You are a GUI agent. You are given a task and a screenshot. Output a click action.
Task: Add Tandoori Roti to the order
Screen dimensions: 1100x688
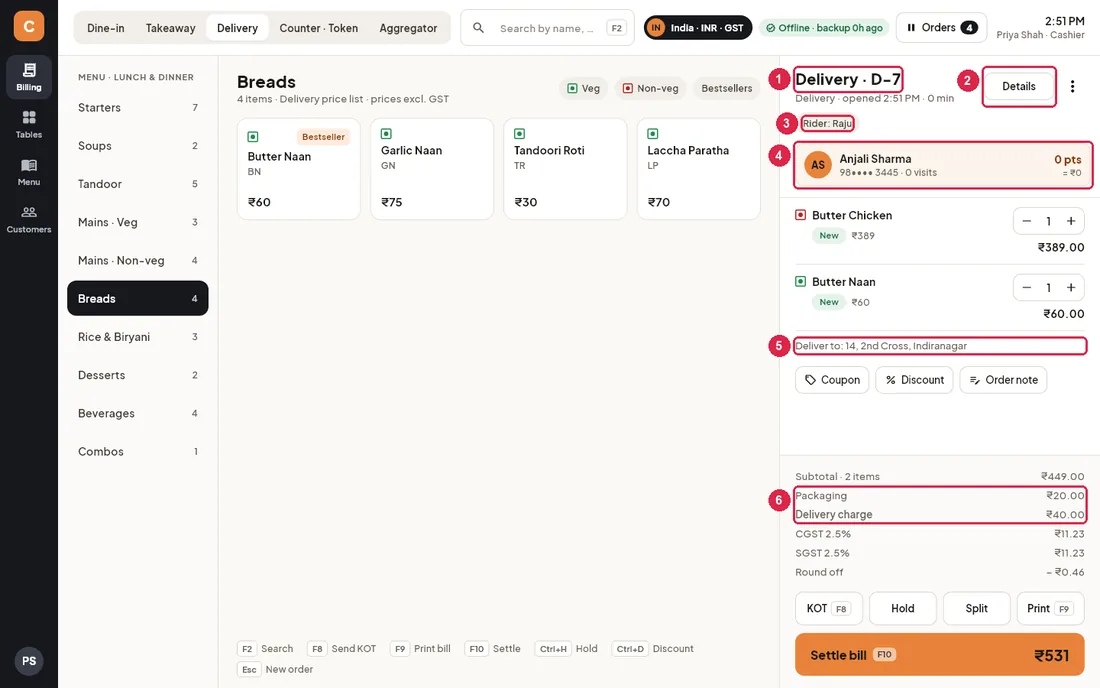565,169
